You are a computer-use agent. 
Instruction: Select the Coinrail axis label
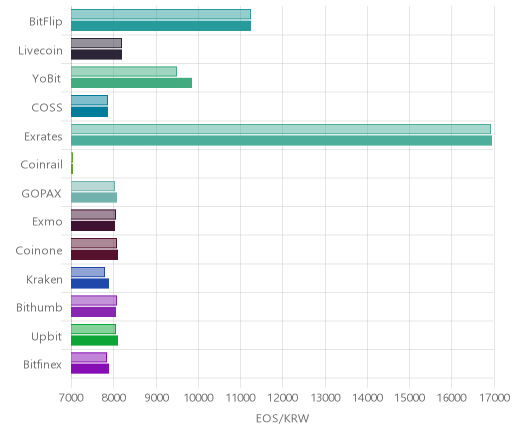(x=42, y=164)
